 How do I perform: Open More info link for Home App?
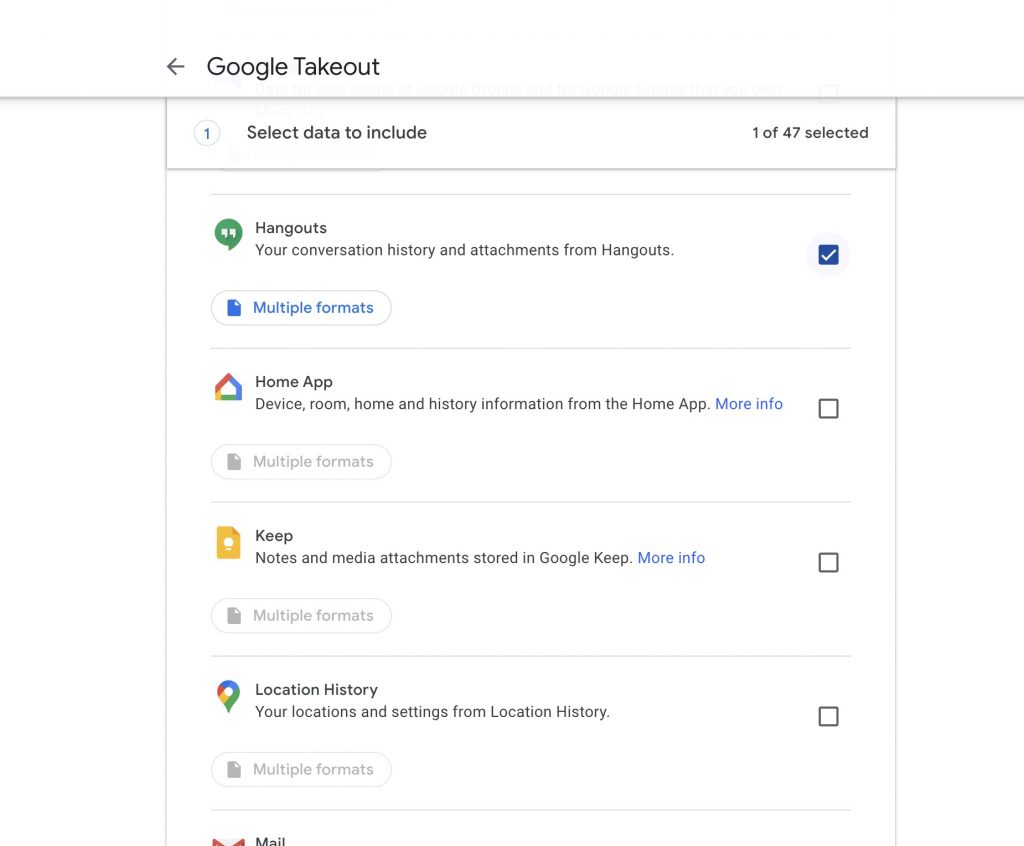click(748, 404)
